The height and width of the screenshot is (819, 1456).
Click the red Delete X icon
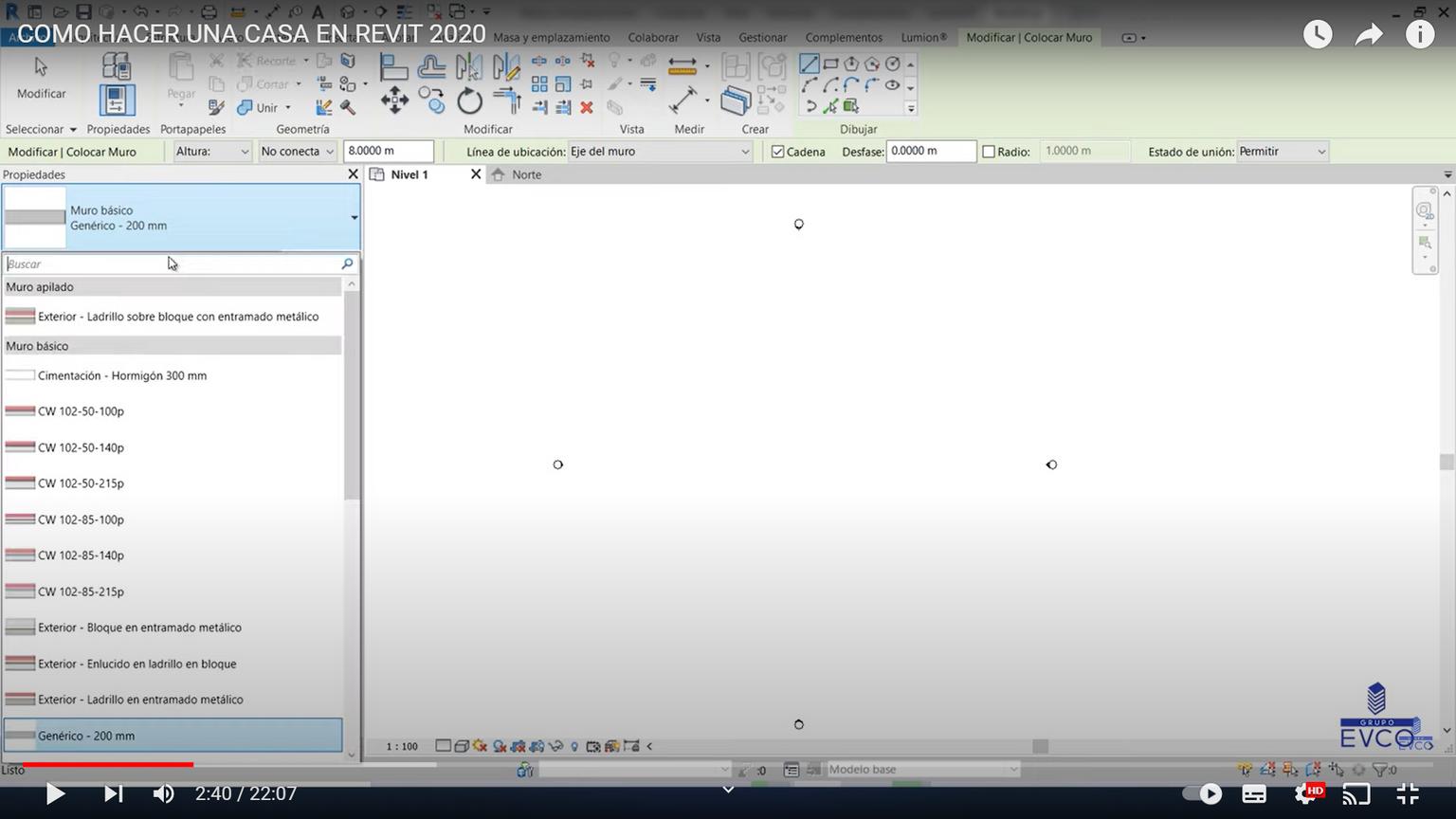[x=587, y=107]
